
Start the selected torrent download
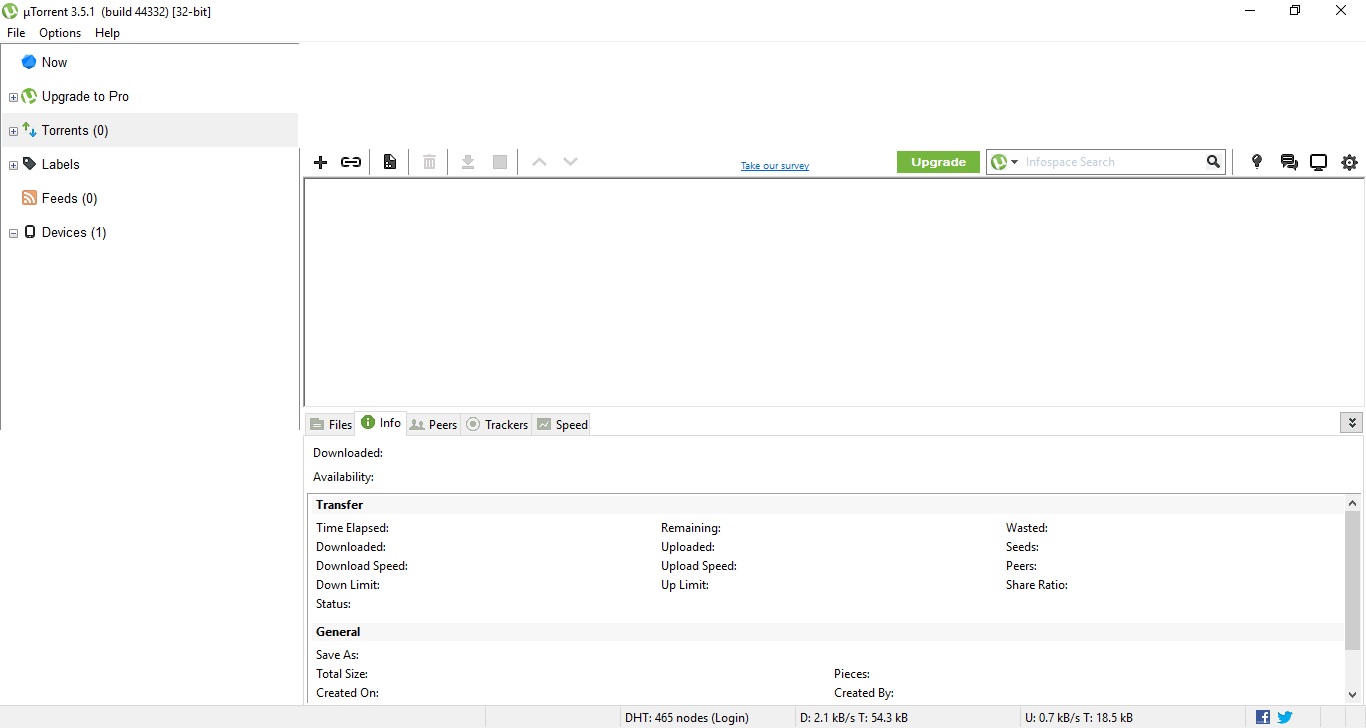(x=467, y=161)
